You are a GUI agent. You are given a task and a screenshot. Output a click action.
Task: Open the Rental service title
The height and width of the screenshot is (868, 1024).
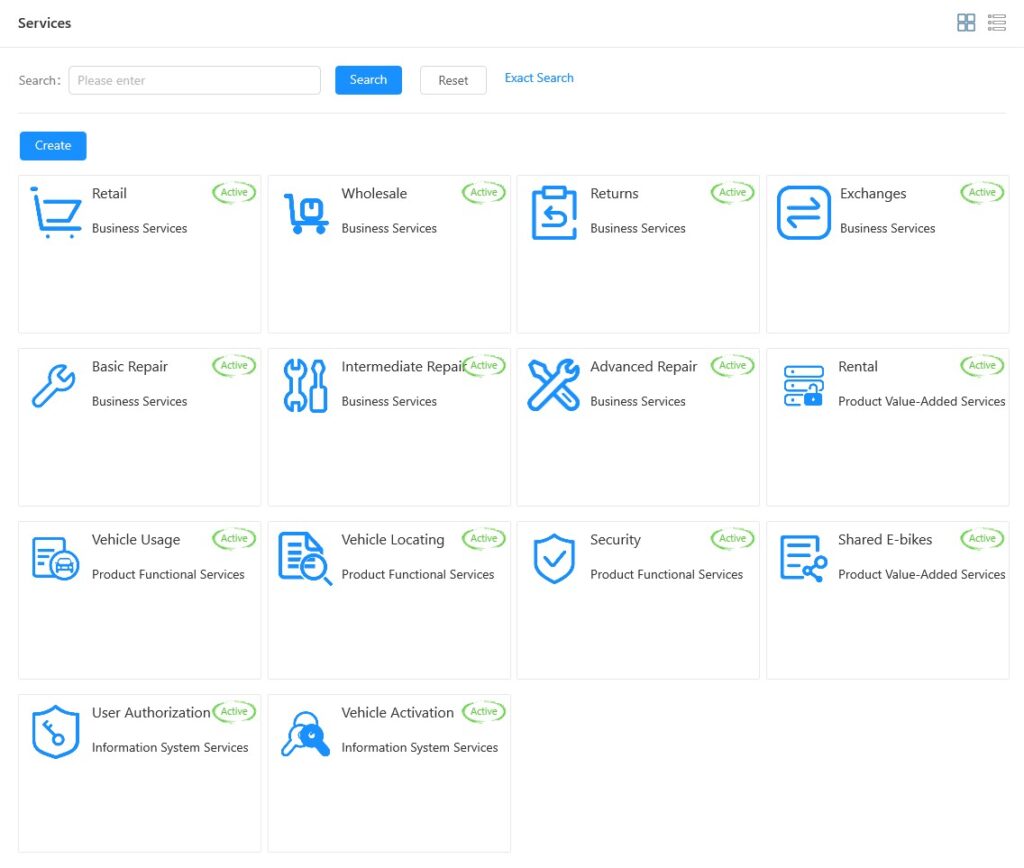858,366
